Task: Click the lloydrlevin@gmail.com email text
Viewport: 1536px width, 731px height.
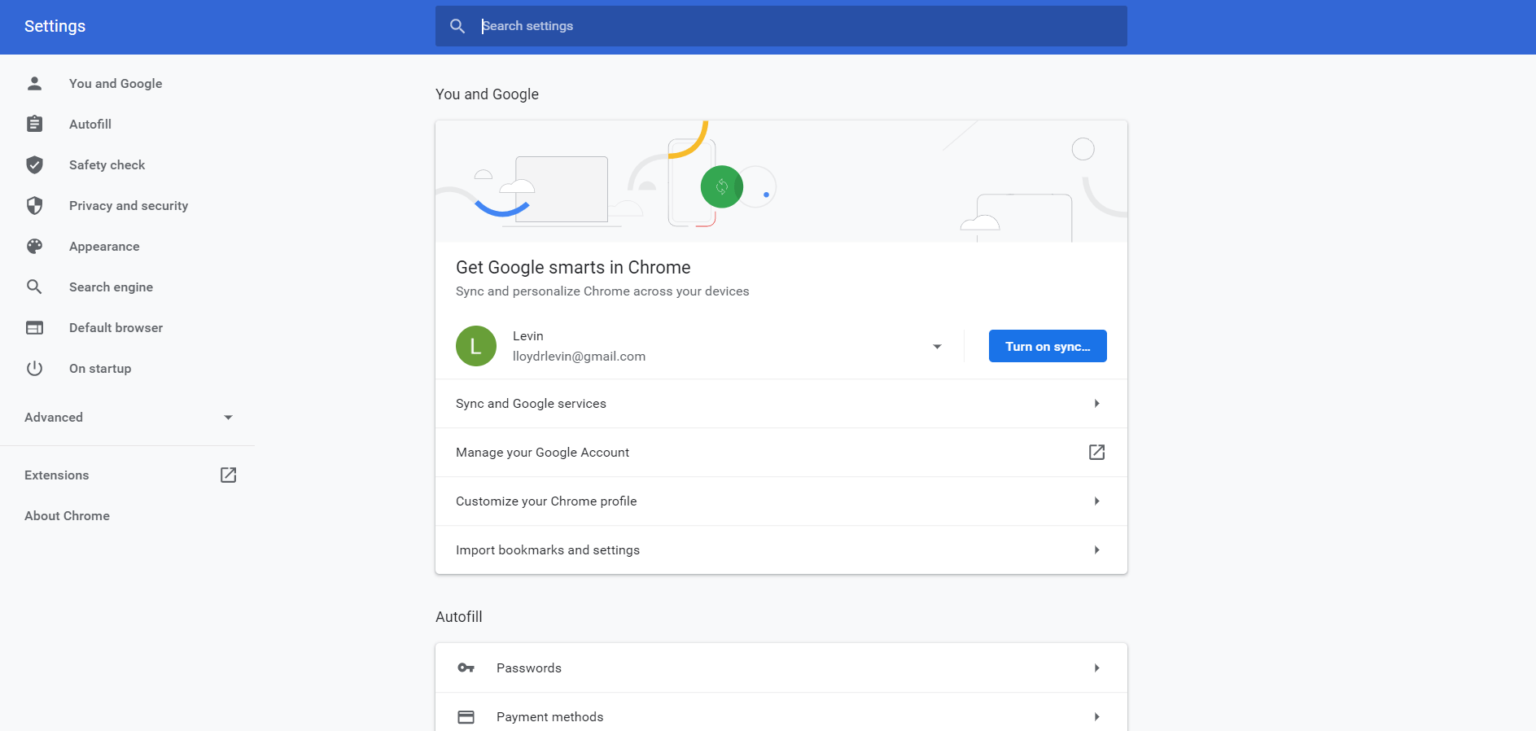Action: (579, 356)
